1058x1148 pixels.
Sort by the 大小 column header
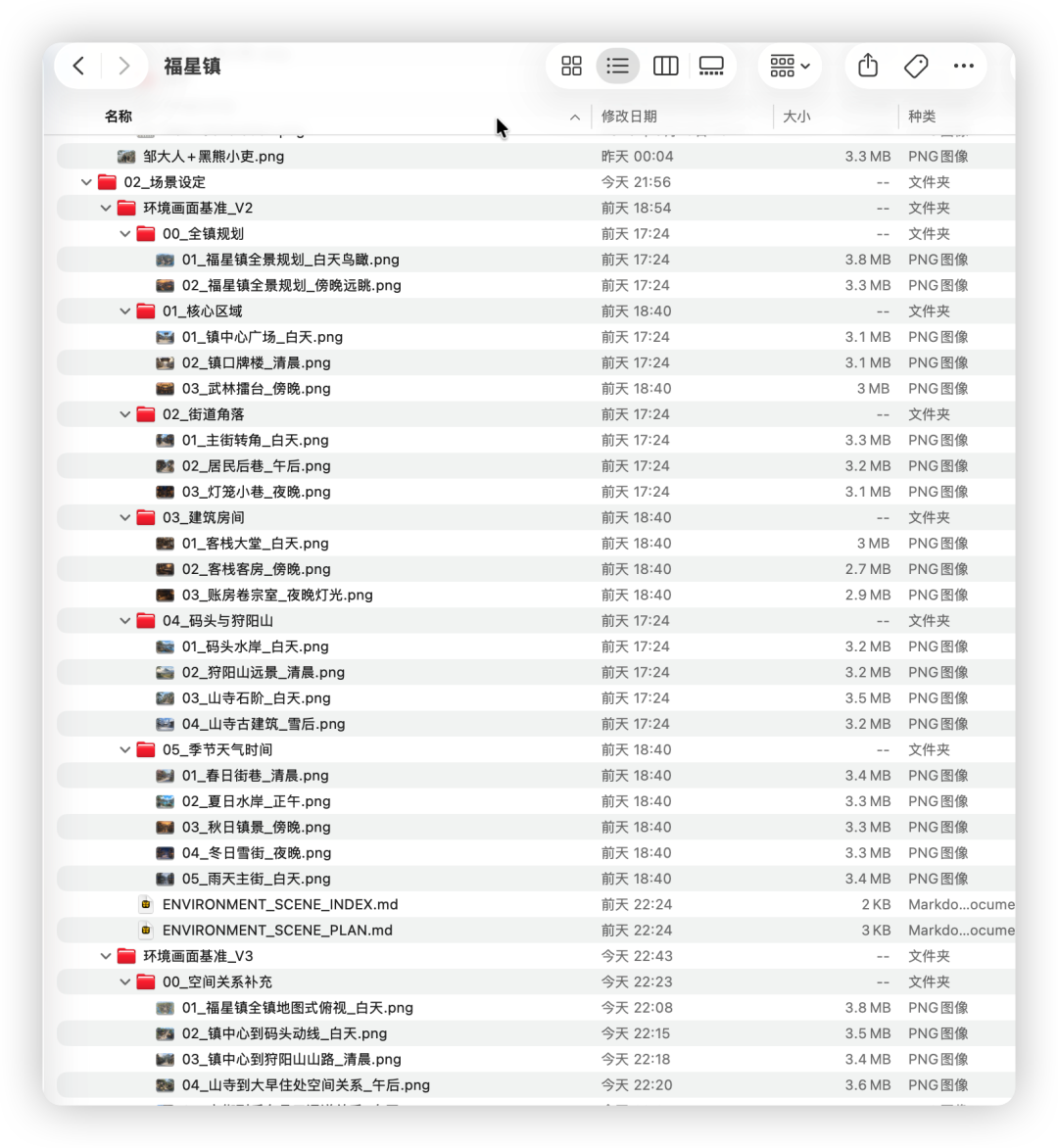(796, 117)
